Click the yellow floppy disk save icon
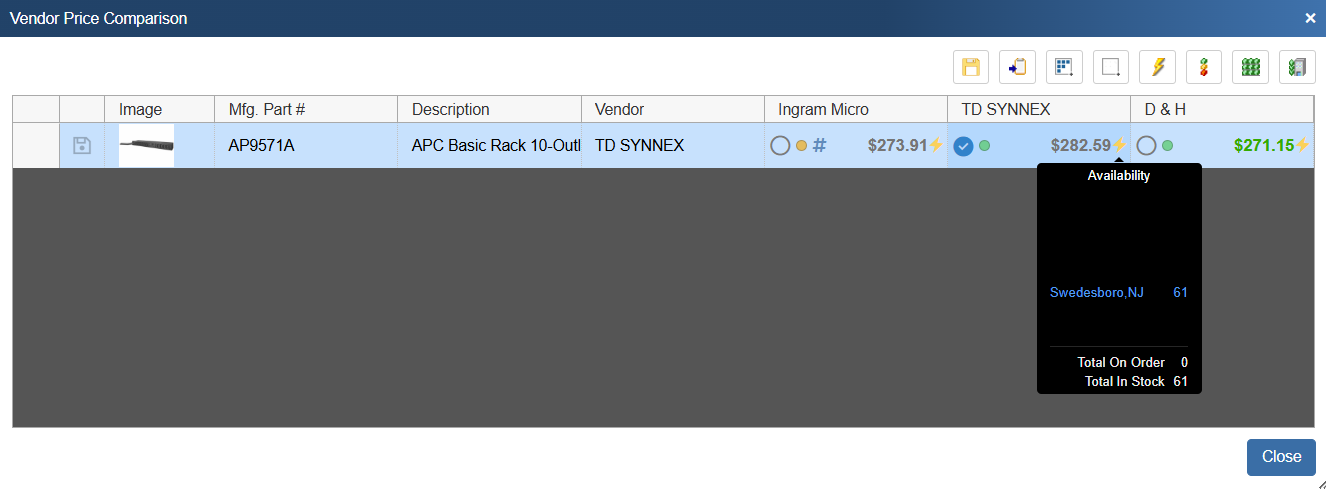The image size is (1326, 490). click(x=970, y=67)
